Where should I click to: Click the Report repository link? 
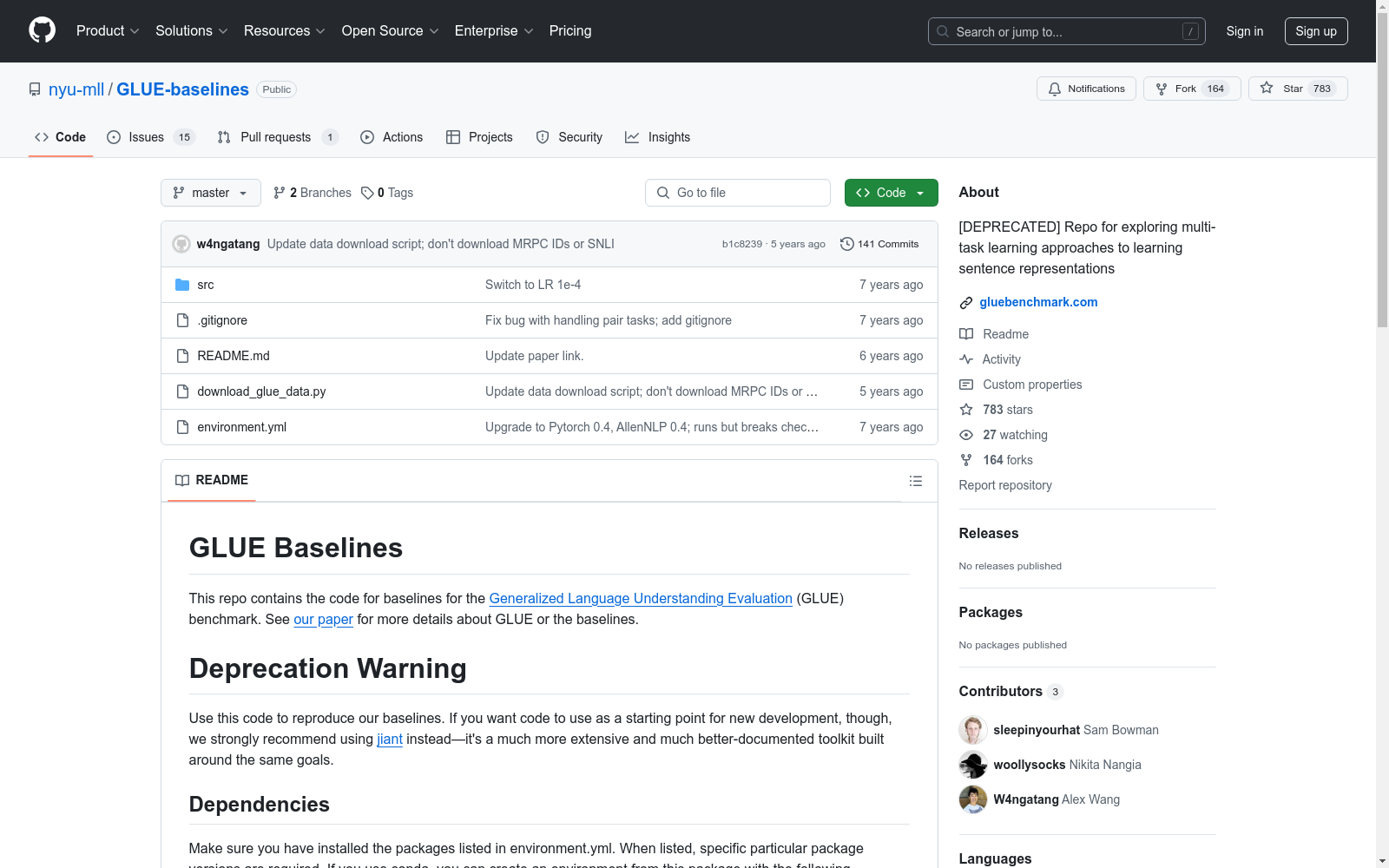pos(1005,485)
